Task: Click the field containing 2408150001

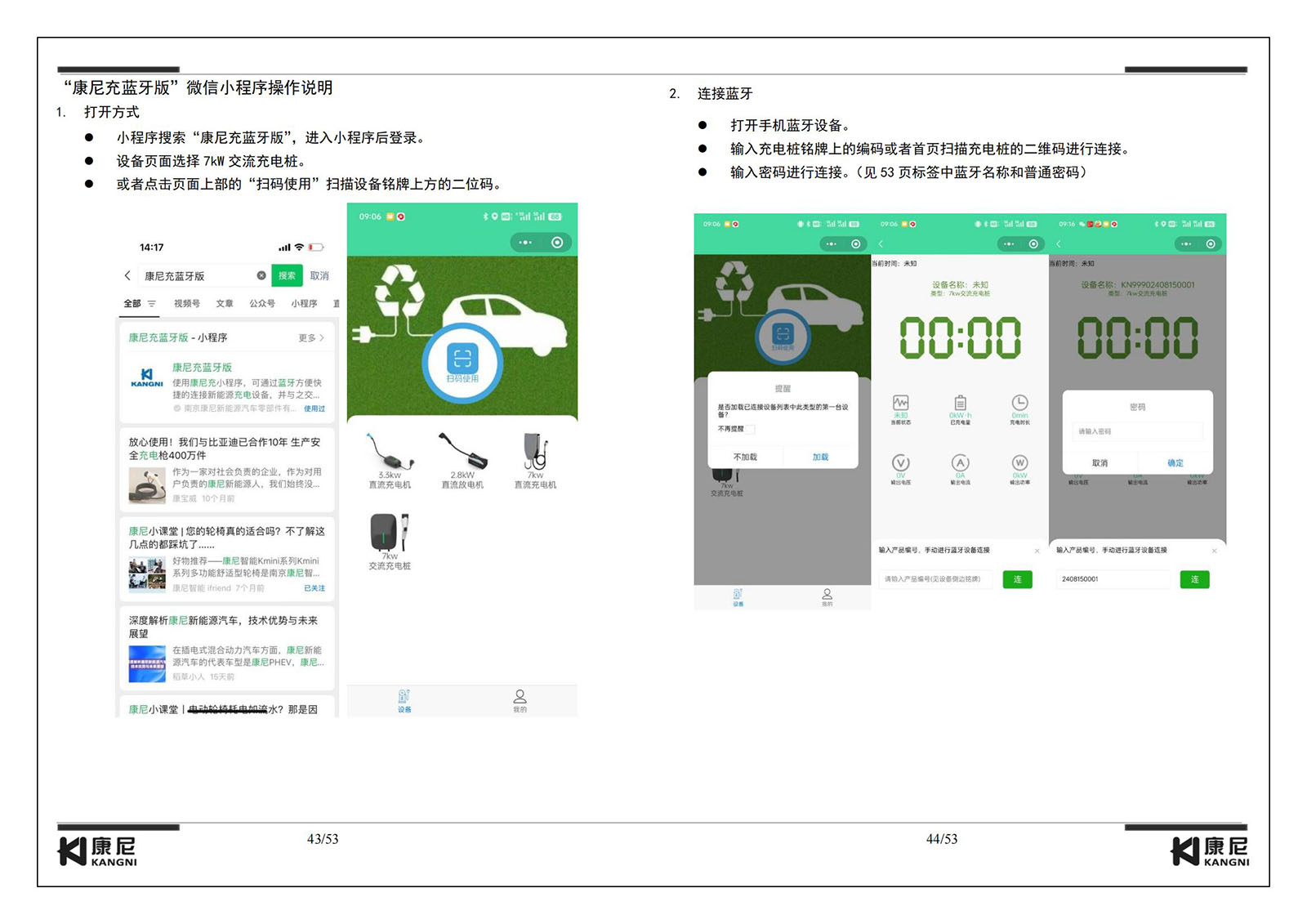Action: (x=1114, y=579)
